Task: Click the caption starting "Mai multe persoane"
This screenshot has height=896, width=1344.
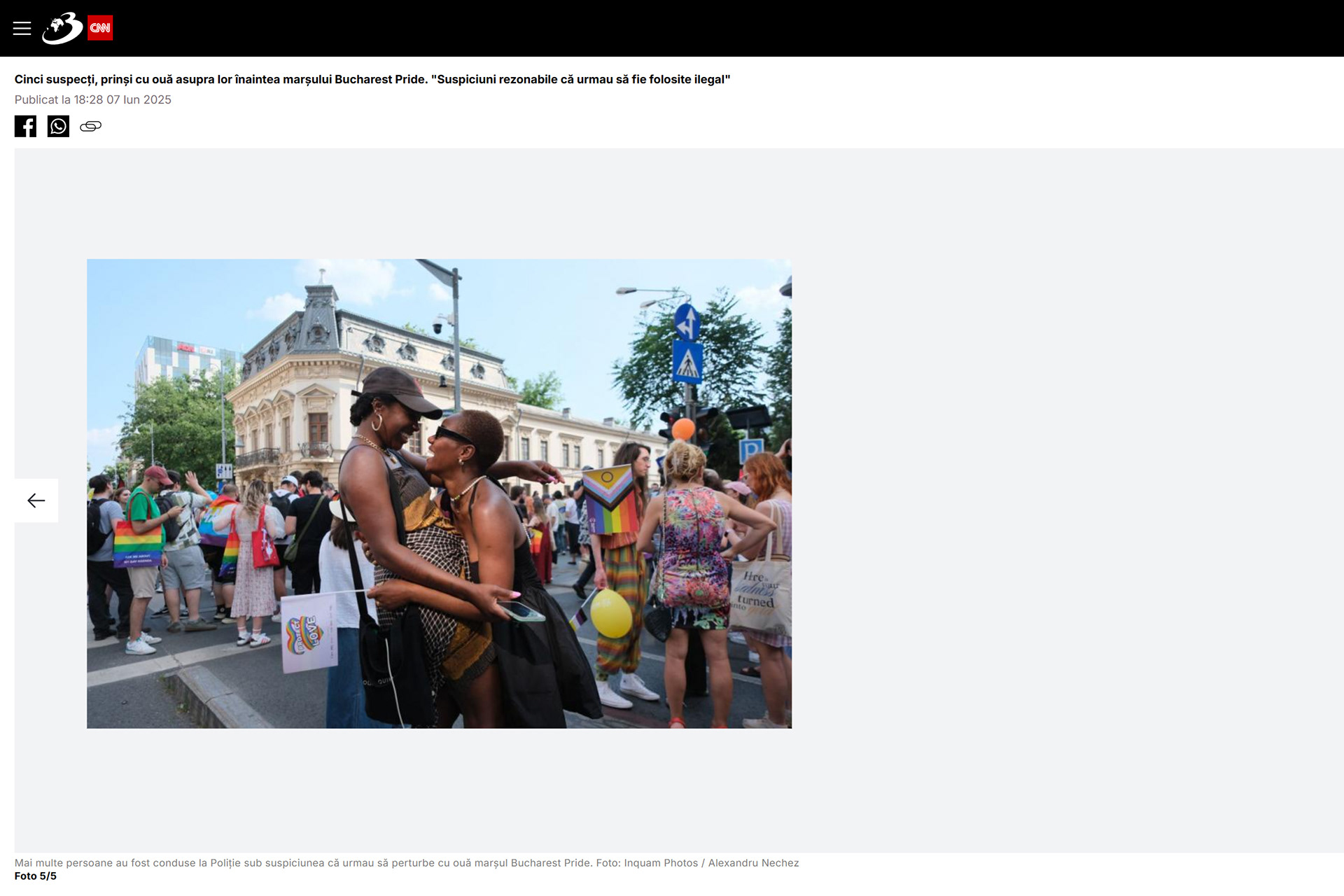Action: 302,862
